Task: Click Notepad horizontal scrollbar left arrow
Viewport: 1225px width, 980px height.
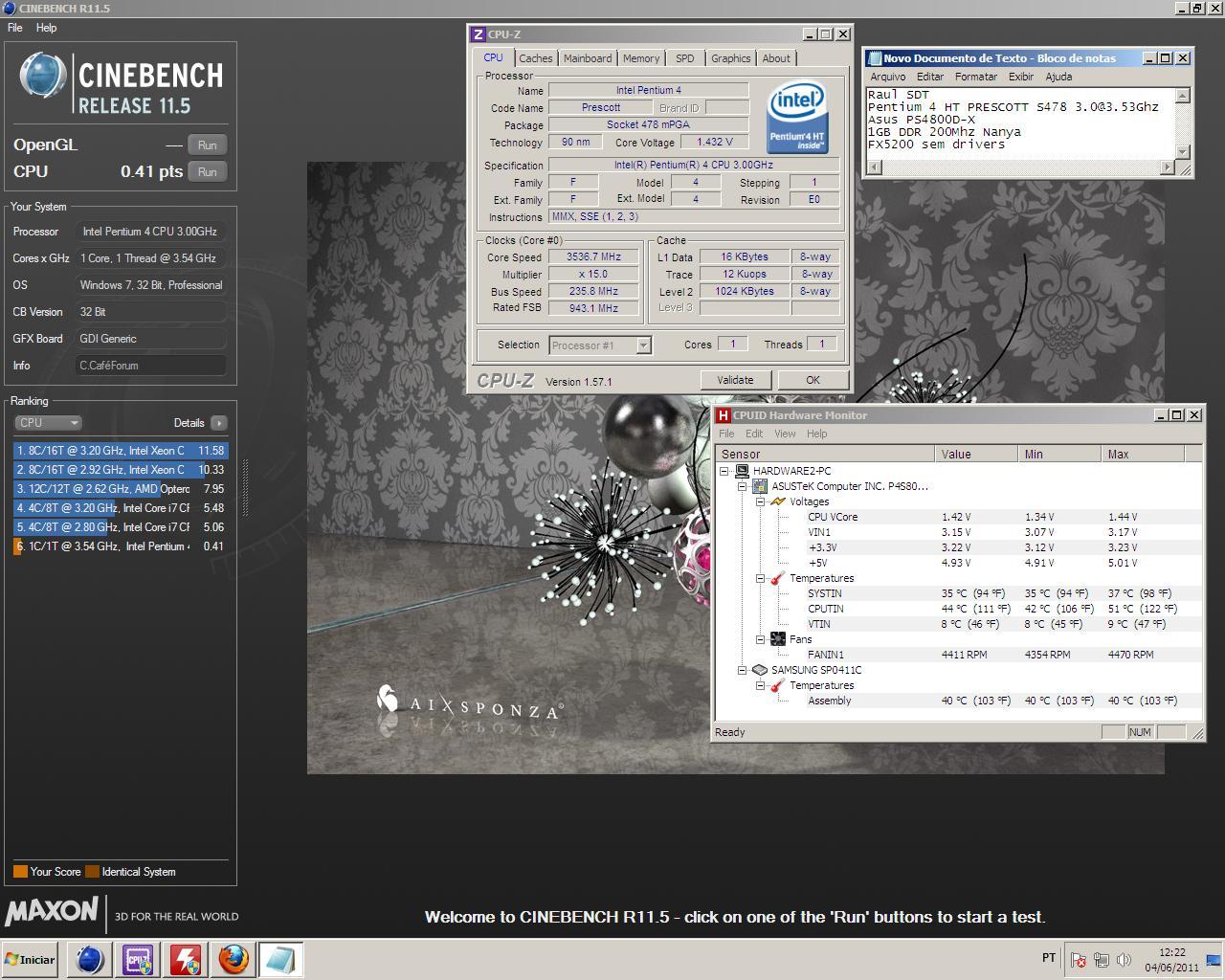Action: point(874,167)
